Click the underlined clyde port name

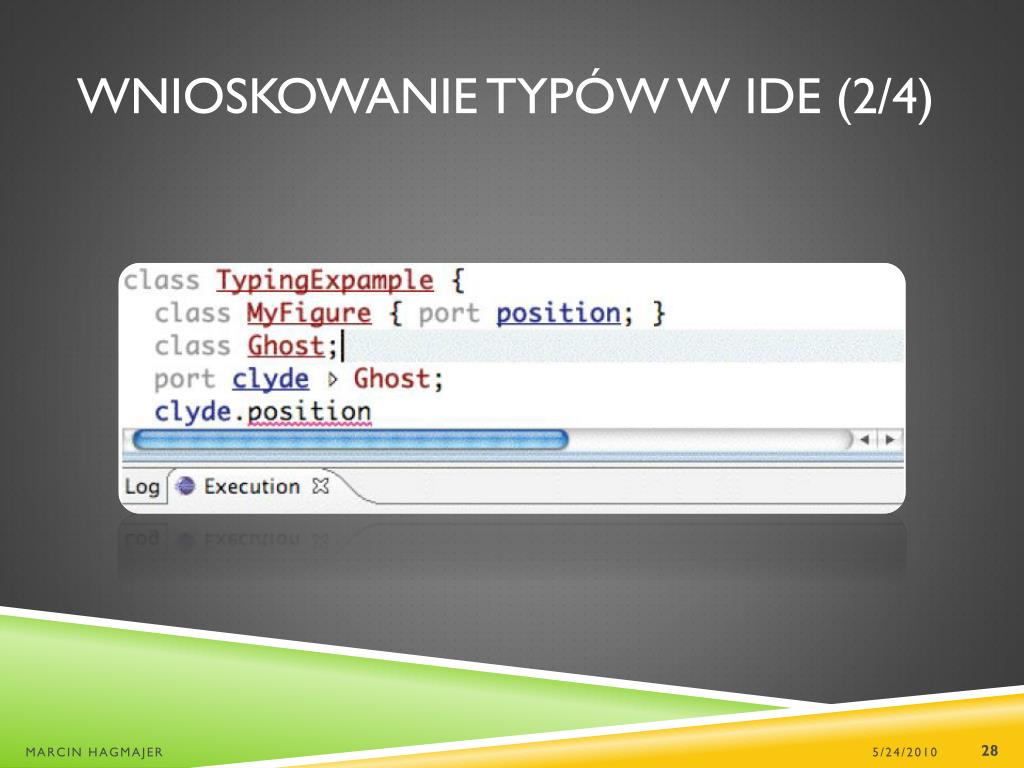pos(270,379)
